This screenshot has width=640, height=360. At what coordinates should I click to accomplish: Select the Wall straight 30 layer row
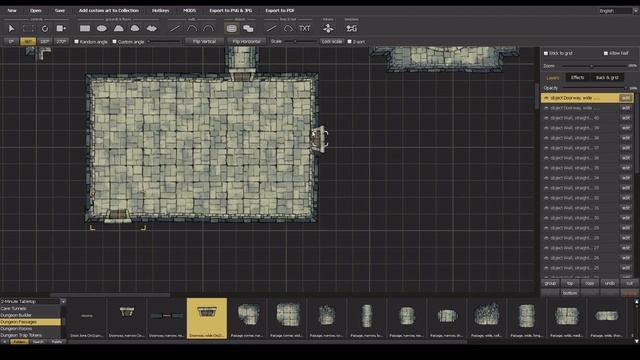point(587,218)
